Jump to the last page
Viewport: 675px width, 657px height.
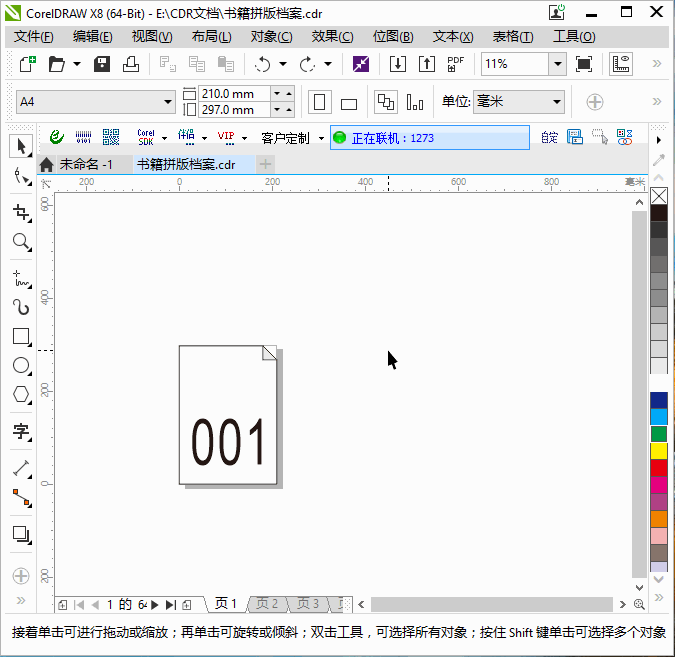[x=171, y=605]
